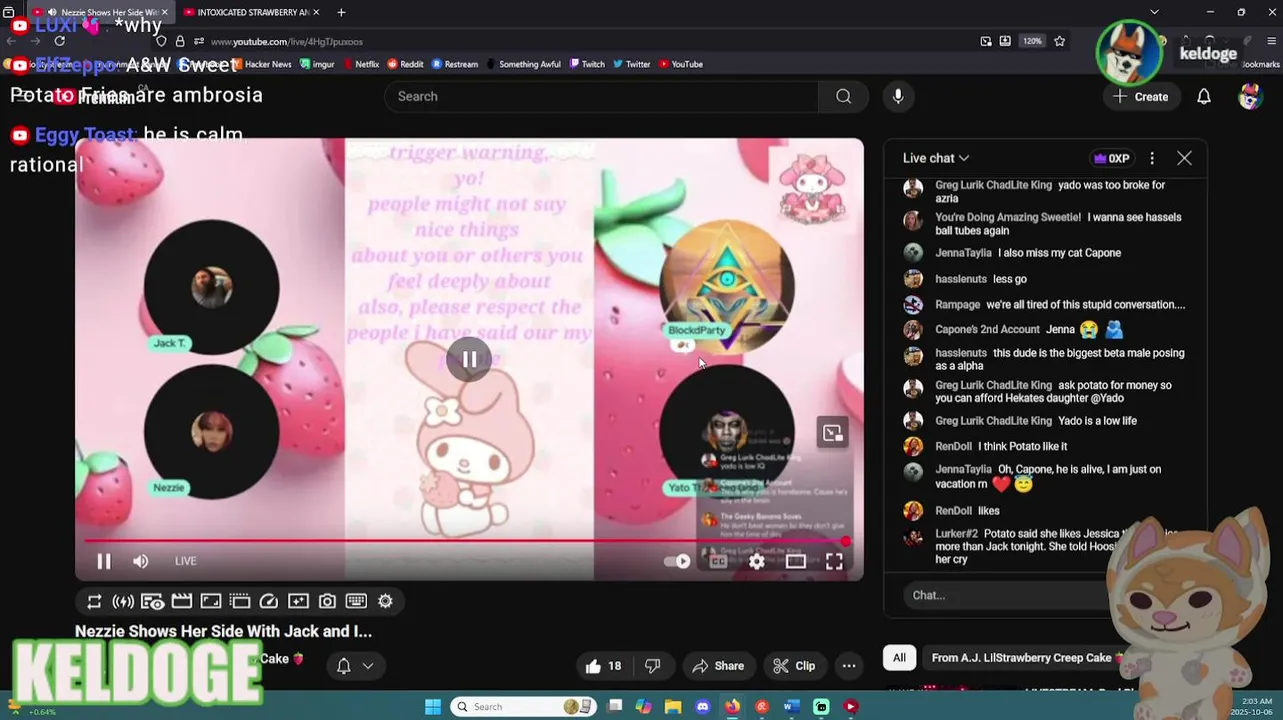Toggle closed captions in the player
1283x720 pixels.
click(718, 561)
